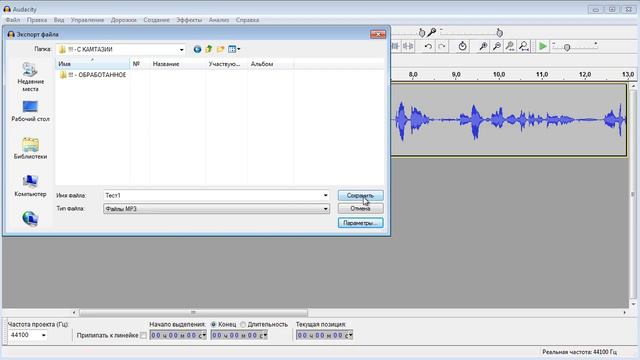Click the Параметры... button
The height and width of the screenshot is (360, 640).
360,223
